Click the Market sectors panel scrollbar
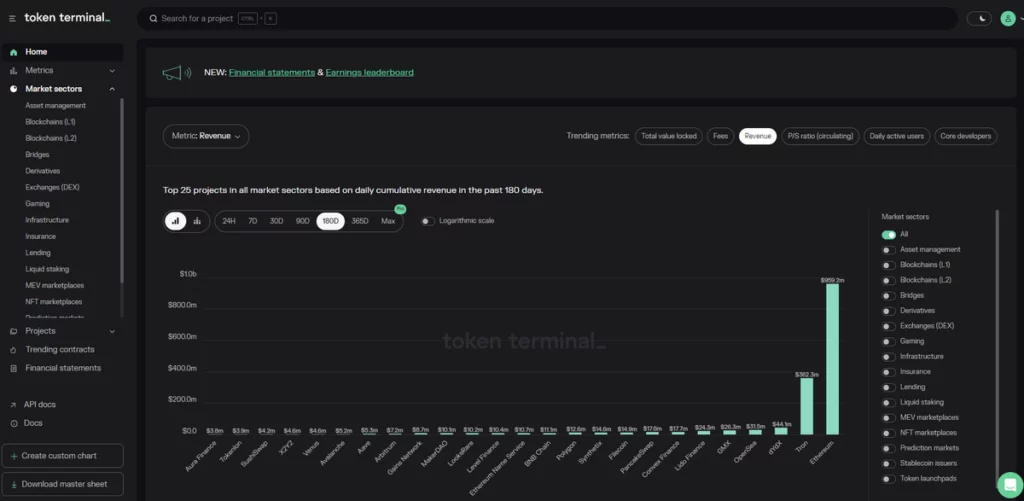The width and height of the screenshot is (1024, 501). point(997,300)
